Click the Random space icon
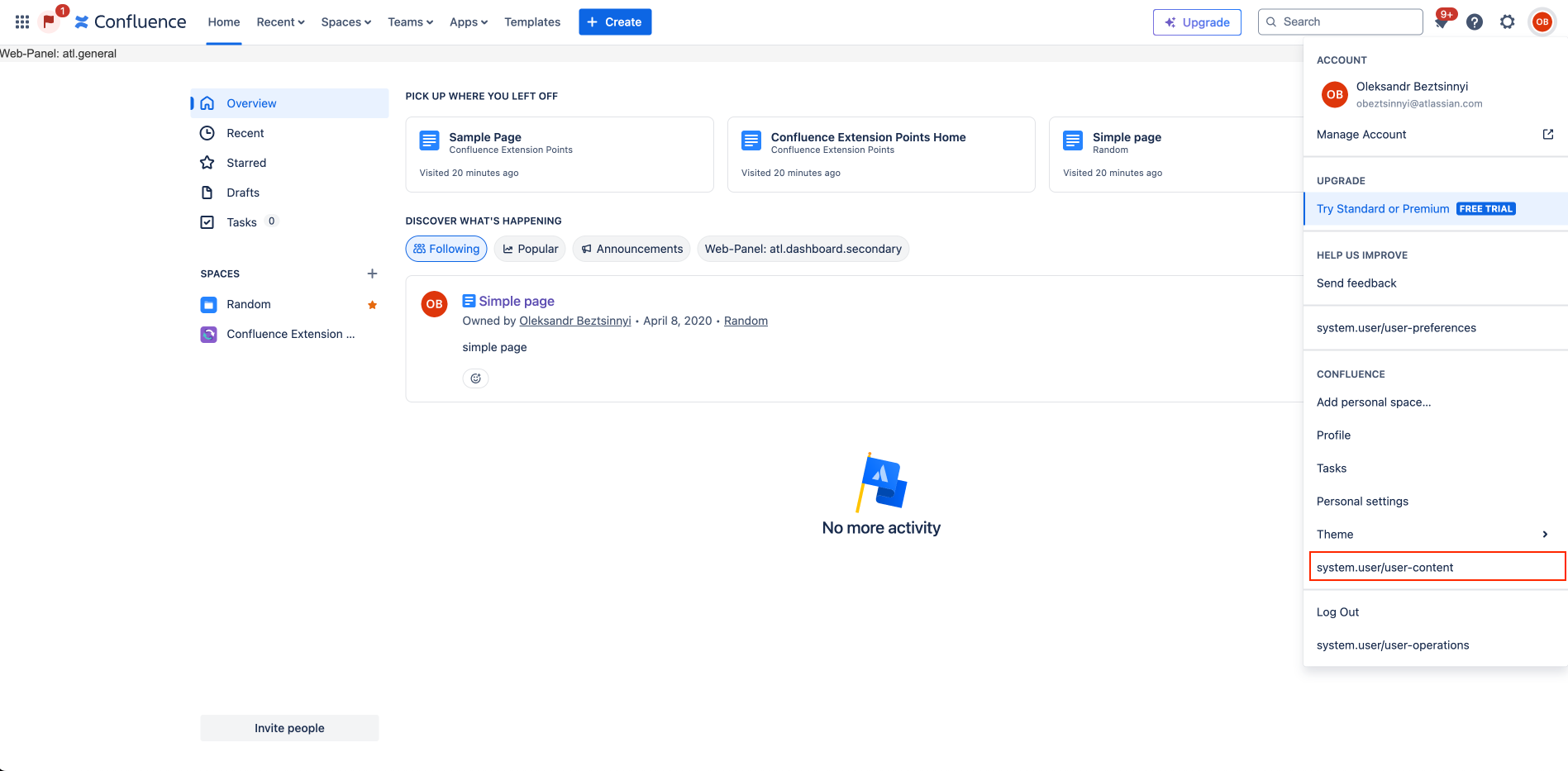 click(x=209, y=305)
